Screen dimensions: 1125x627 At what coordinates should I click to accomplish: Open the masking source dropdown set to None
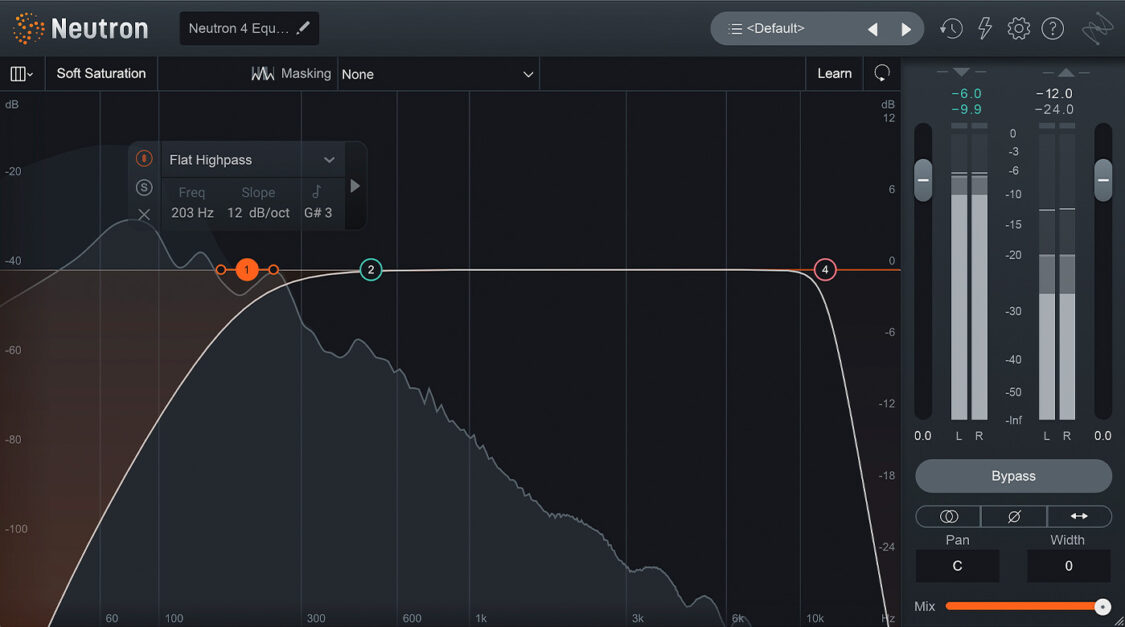438,73
